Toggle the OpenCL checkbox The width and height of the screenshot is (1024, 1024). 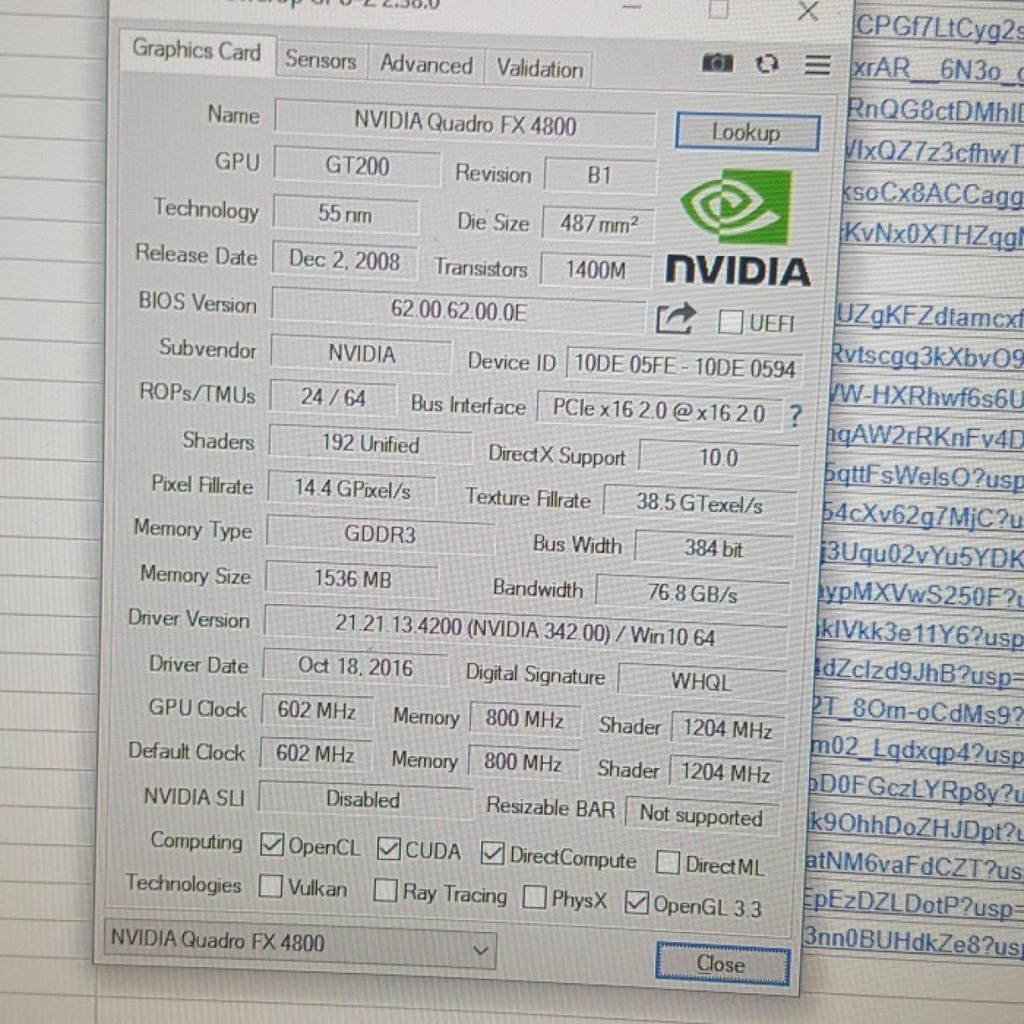tap(271, 844)
